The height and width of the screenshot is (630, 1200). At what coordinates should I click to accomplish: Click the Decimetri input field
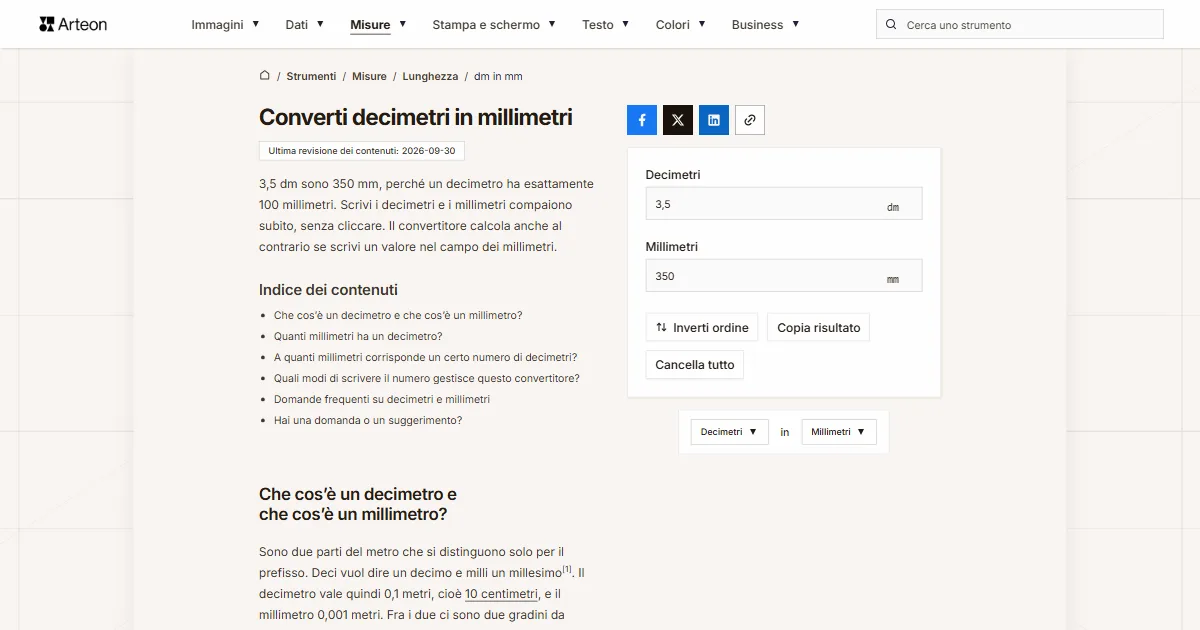point(784,204)
